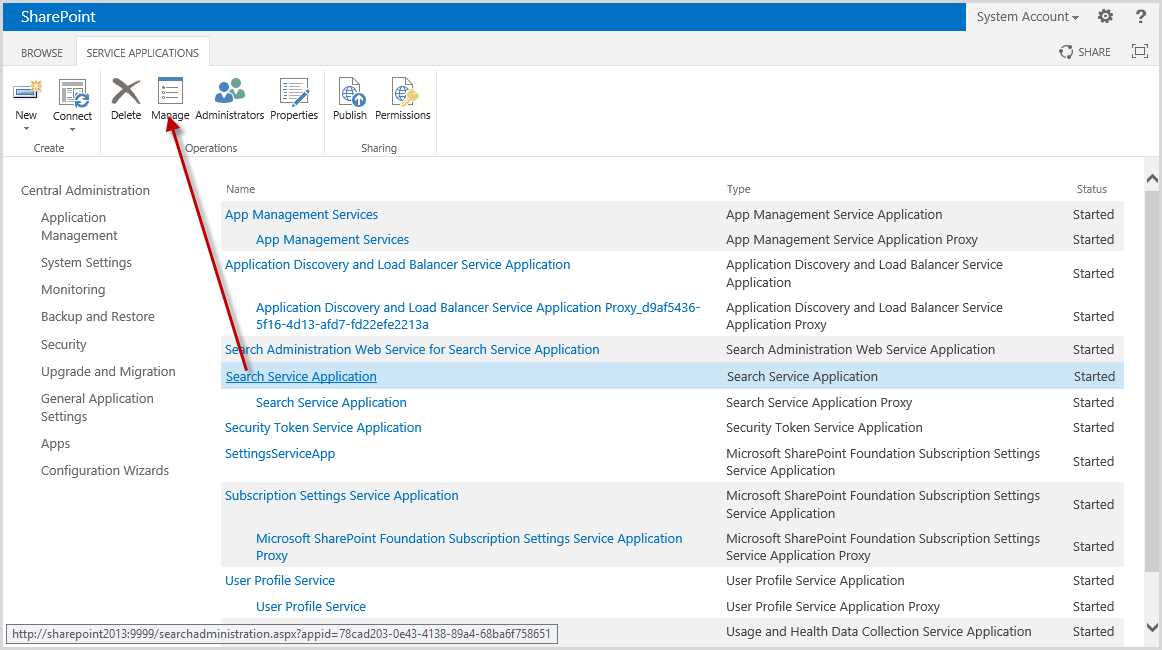Open the System Account dropdown
The height and width of the screenshot is (650, 1162).
coord(1026,16)
